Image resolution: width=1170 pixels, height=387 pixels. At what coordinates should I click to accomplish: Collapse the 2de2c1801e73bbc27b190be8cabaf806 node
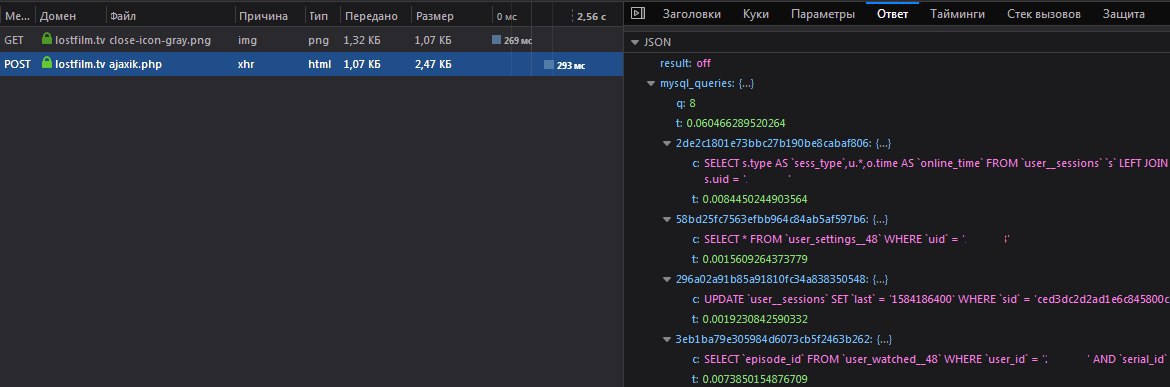(667, 143)
